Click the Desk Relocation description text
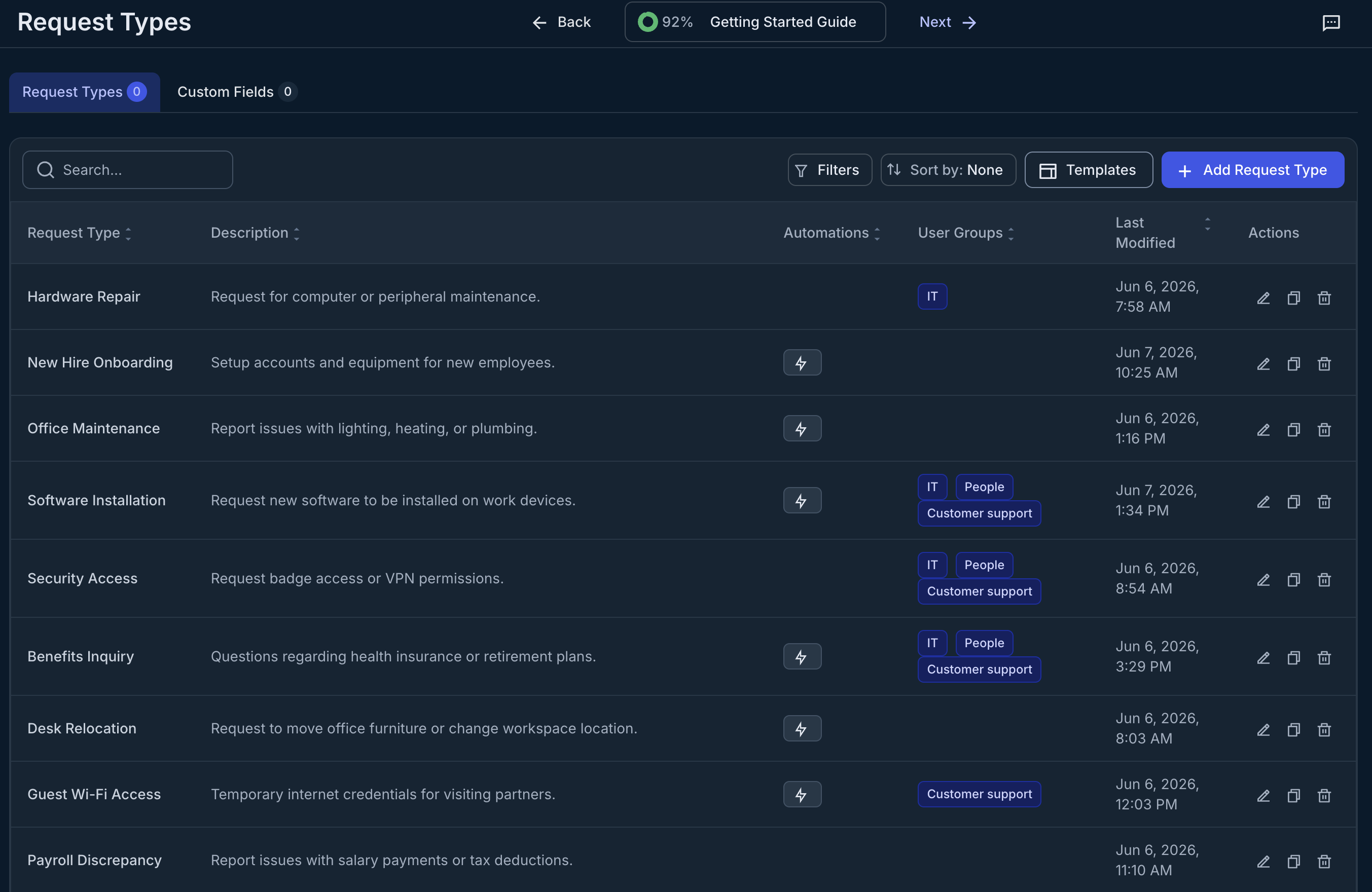1372x892 pixels. coord(424,728)
